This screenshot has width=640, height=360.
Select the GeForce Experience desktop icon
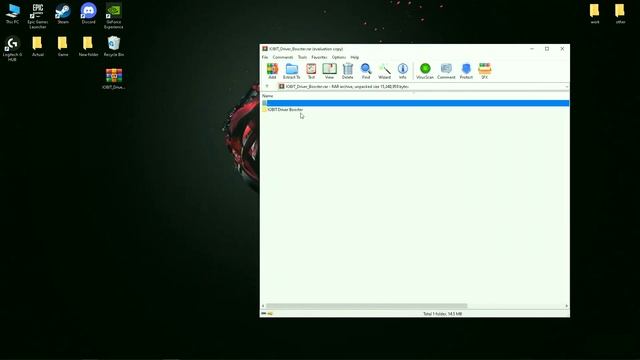tap(113, 16)
